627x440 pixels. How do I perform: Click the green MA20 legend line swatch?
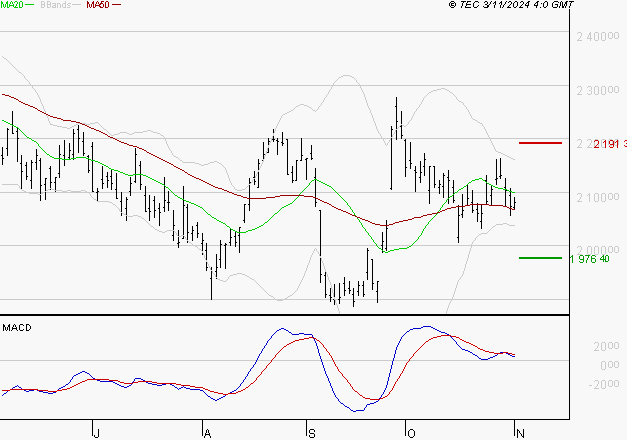[29, 6]
